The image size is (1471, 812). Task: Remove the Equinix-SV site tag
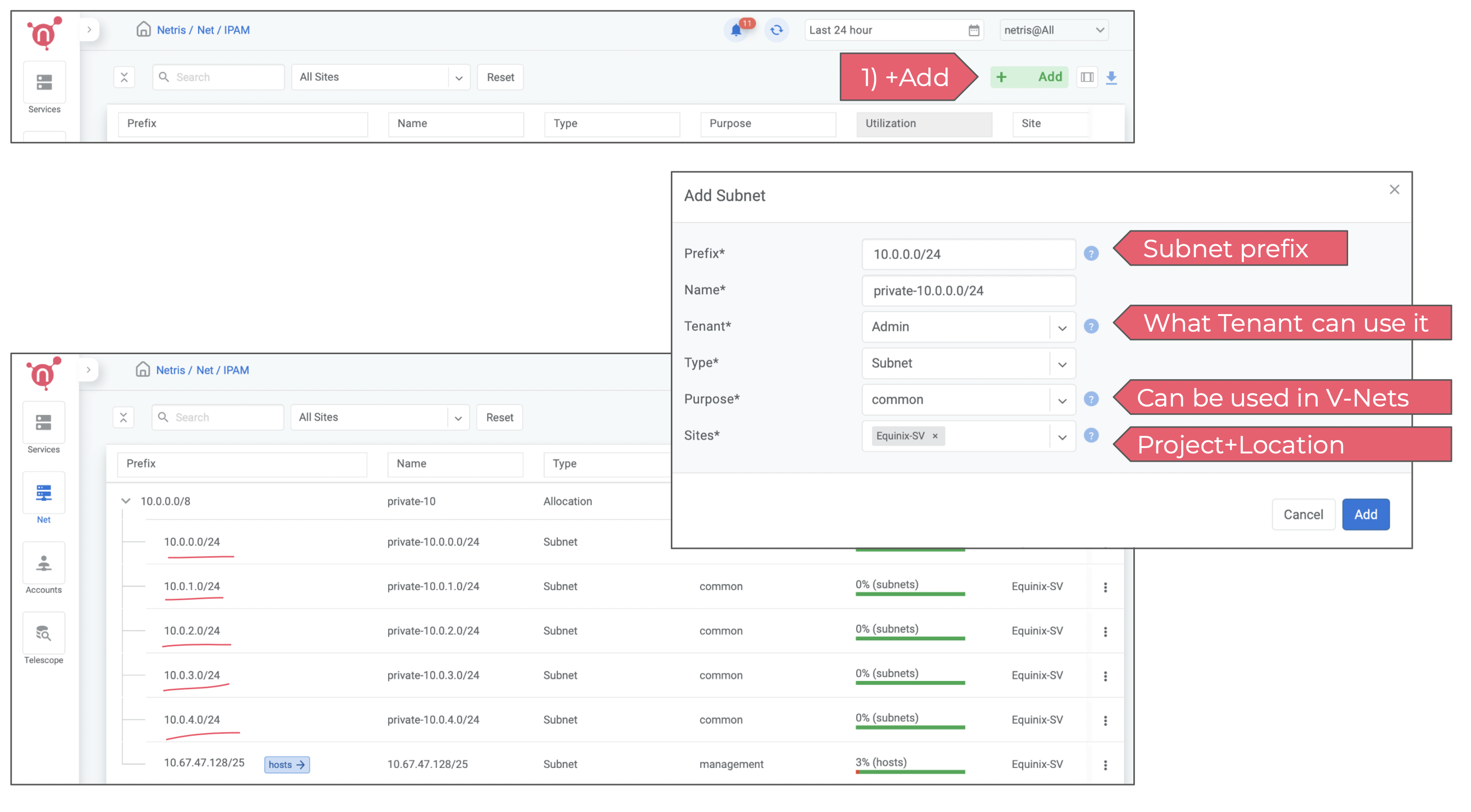click(x=935, y=435)
